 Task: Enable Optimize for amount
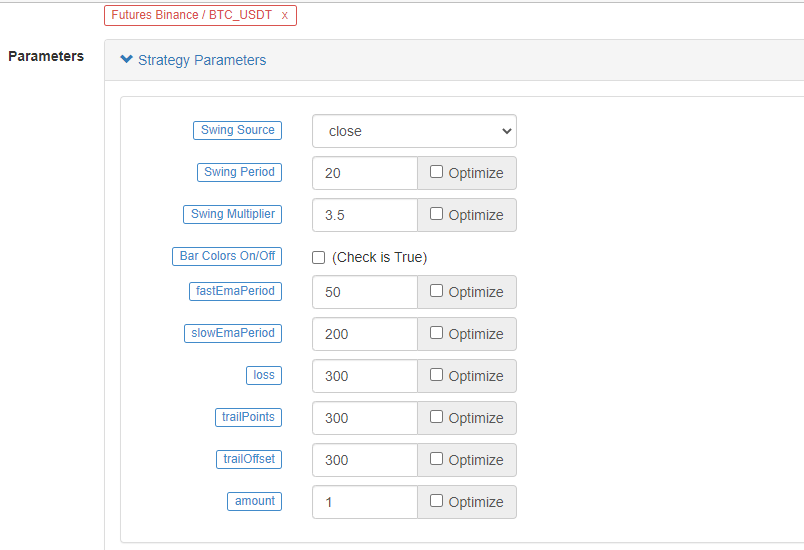click(x=437, y=501)
